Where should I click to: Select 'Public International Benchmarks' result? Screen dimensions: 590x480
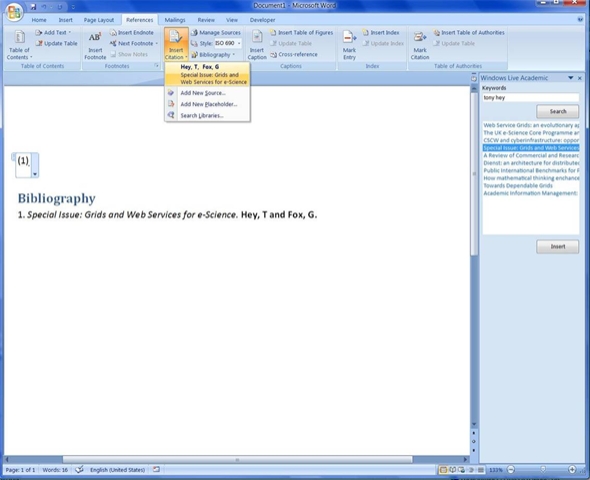(531, 170)
